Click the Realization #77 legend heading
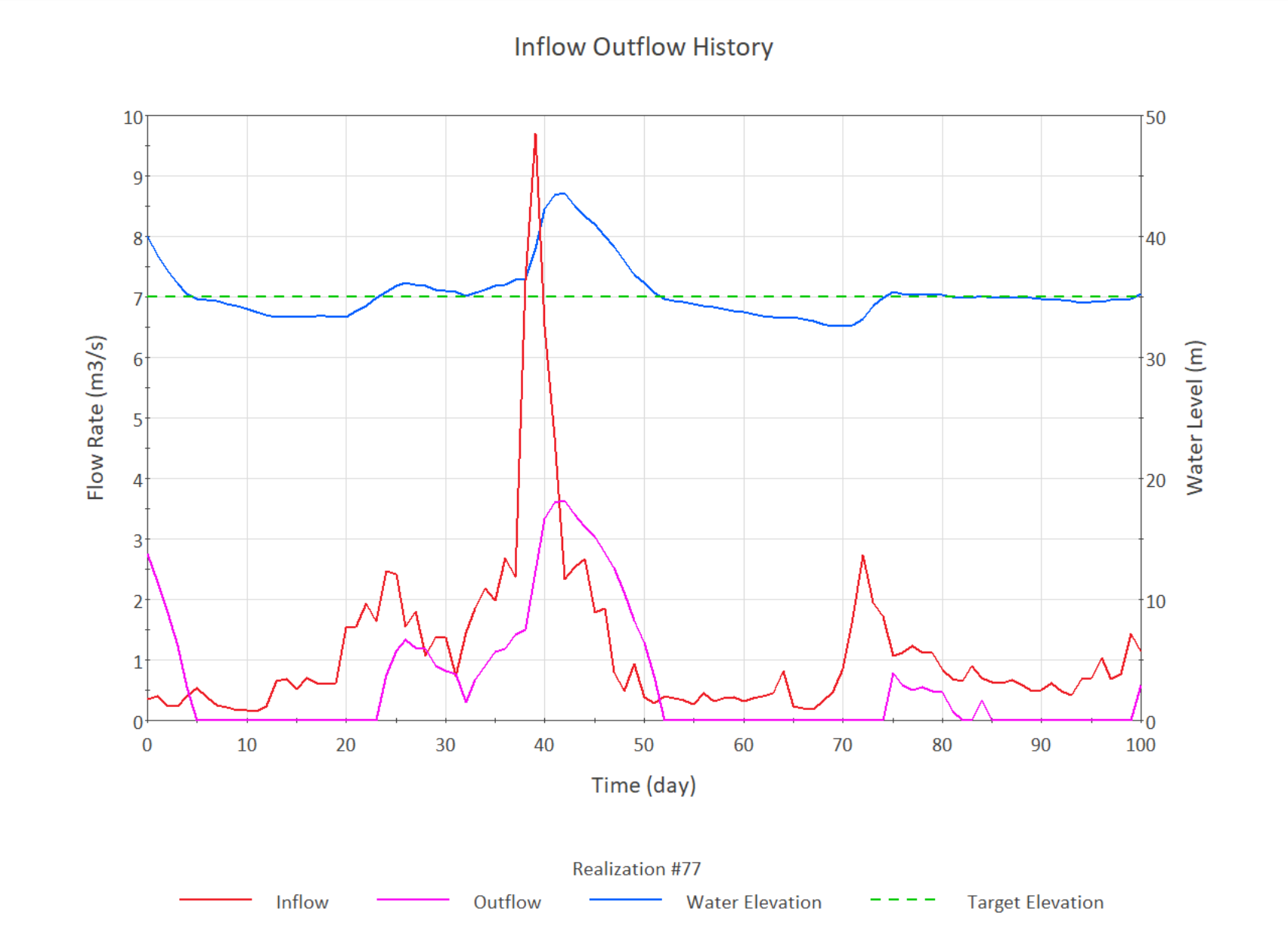Image resolution: width=1288 pixels, height=936 pixels. pyautogui.click(x=636, y=869)
